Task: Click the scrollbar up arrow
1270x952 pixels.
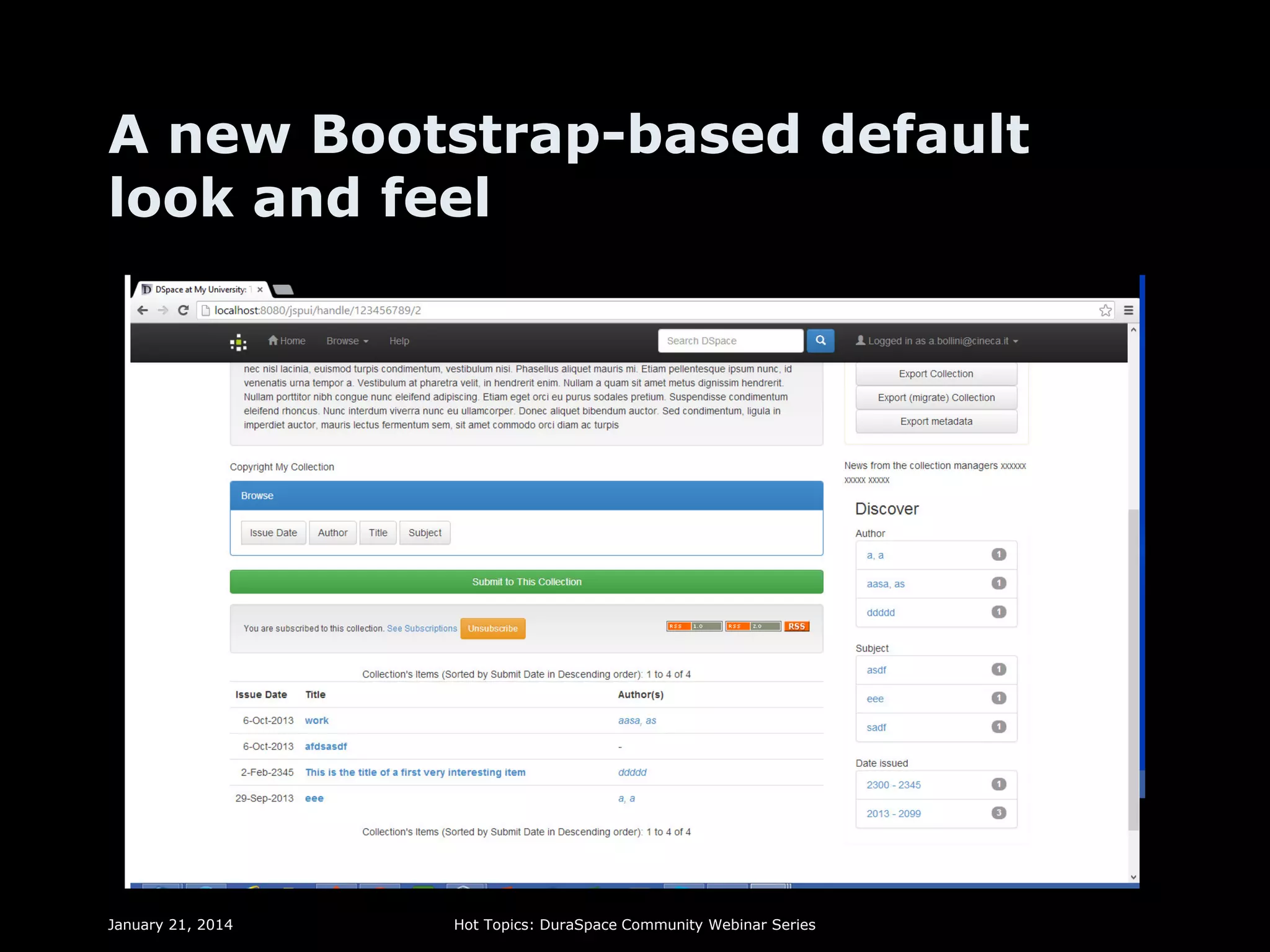Action: click(x=1134, y=330)
